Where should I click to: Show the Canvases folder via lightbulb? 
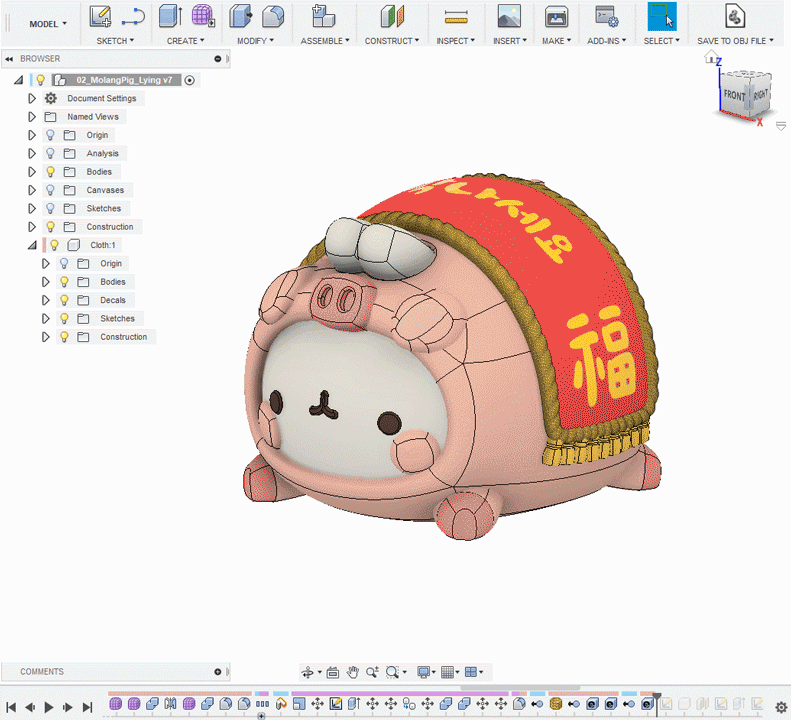(50, 190)
